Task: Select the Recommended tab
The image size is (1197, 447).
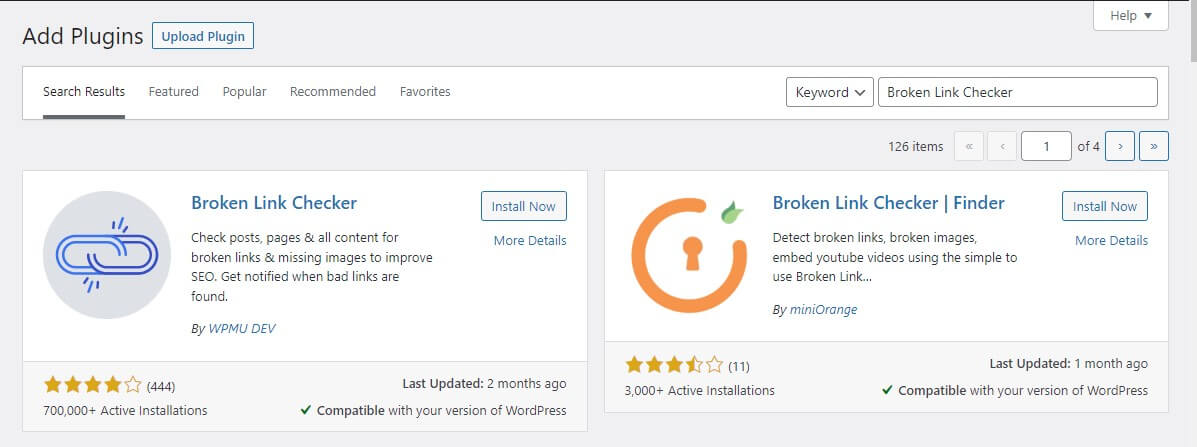Action: [333, 92]
